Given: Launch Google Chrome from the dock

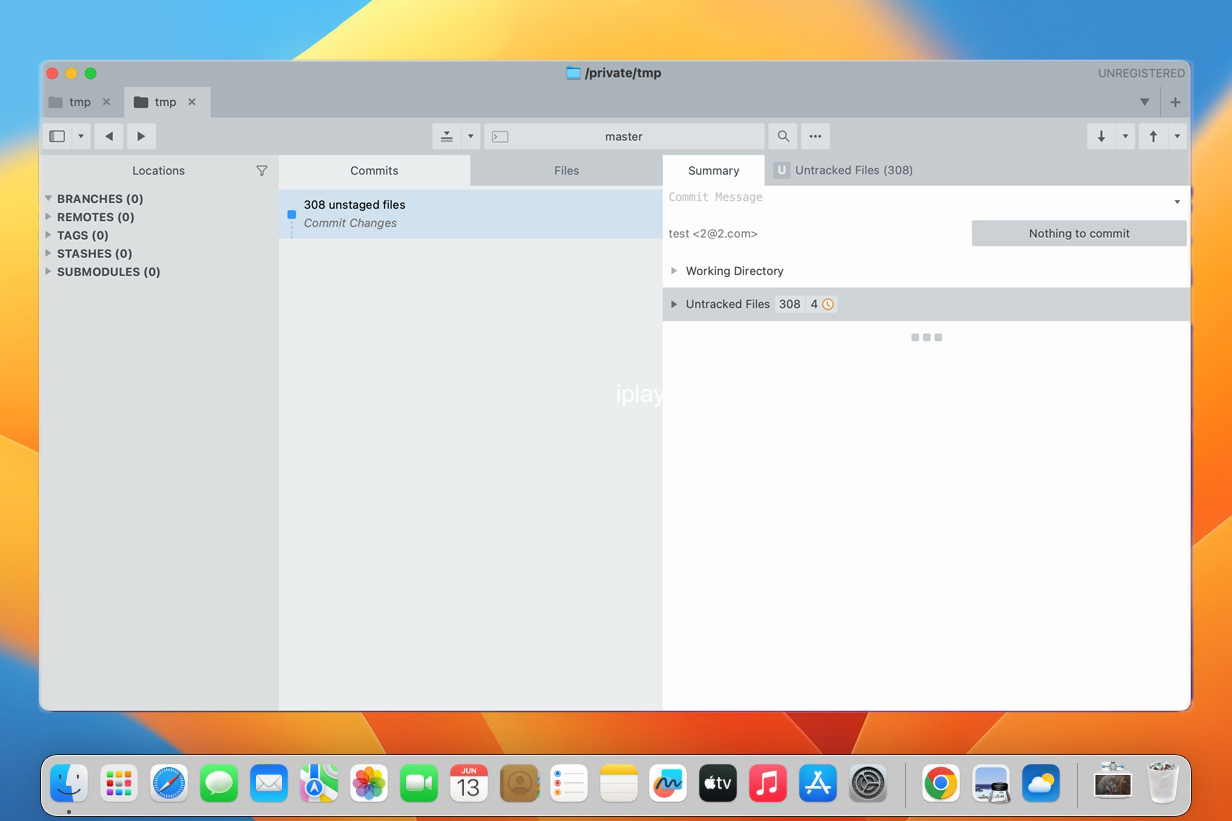Looking at the screenshot, I should click(x=941, y=784).
